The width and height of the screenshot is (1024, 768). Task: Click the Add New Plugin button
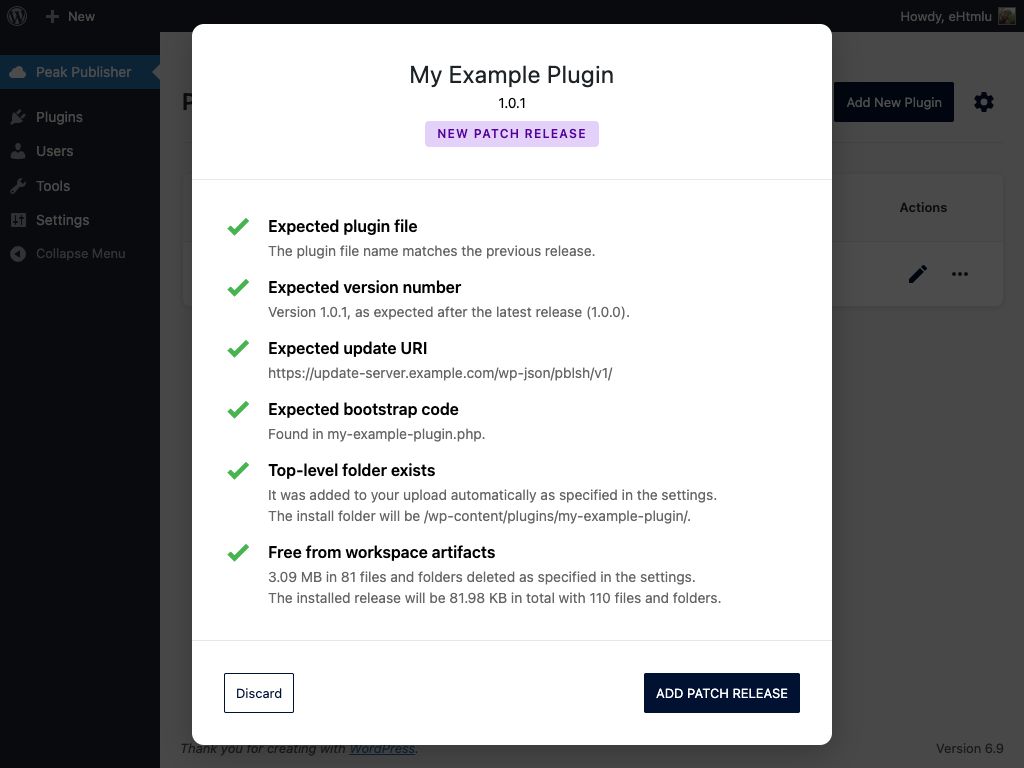(893, 102)
